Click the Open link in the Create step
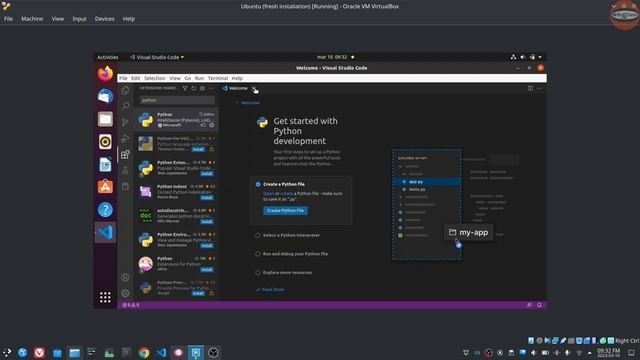This screenshot has width=640, height=360. point(269,193)
